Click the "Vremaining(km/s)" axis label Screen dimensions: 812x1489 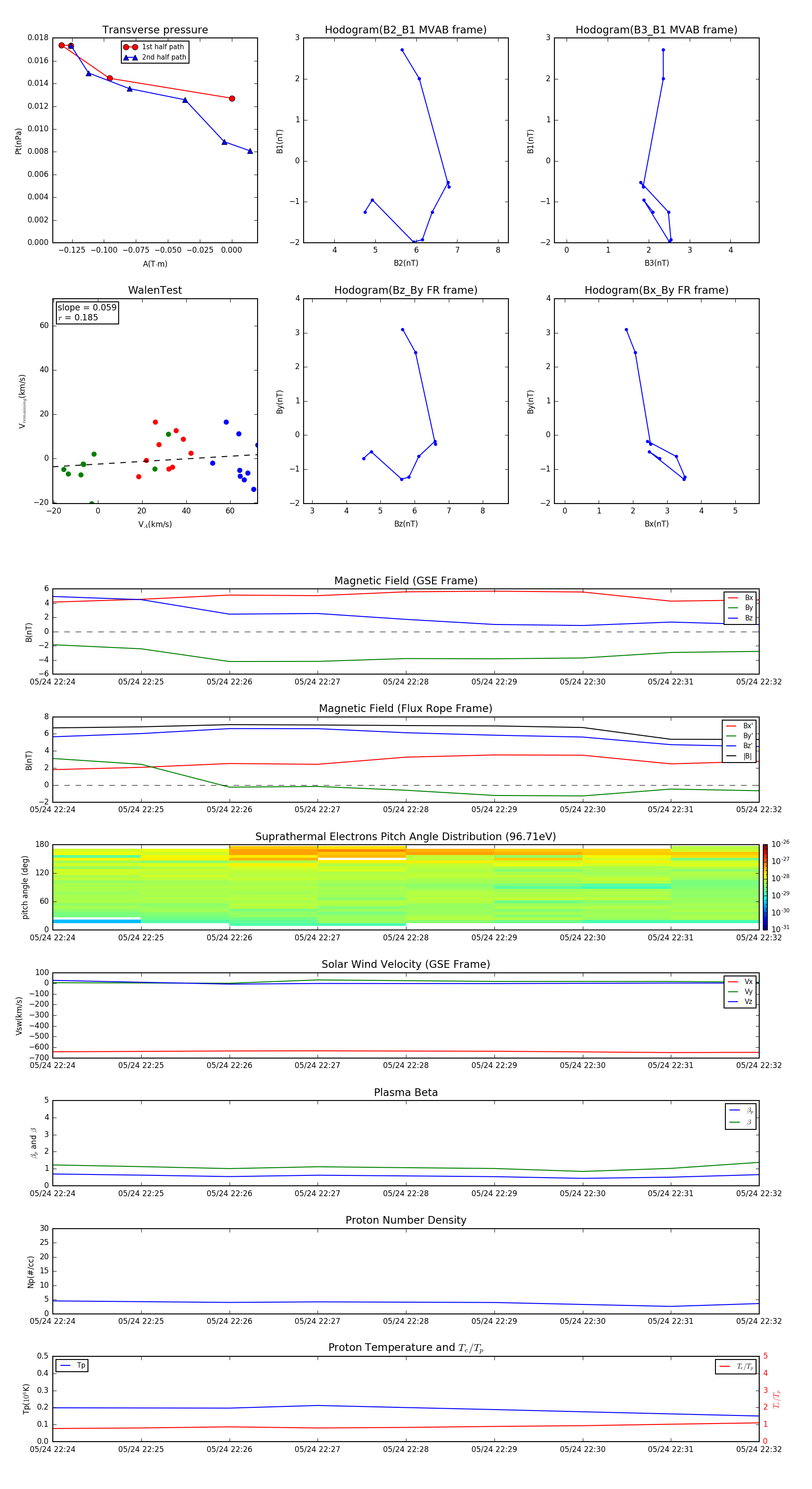click(22, 401)
